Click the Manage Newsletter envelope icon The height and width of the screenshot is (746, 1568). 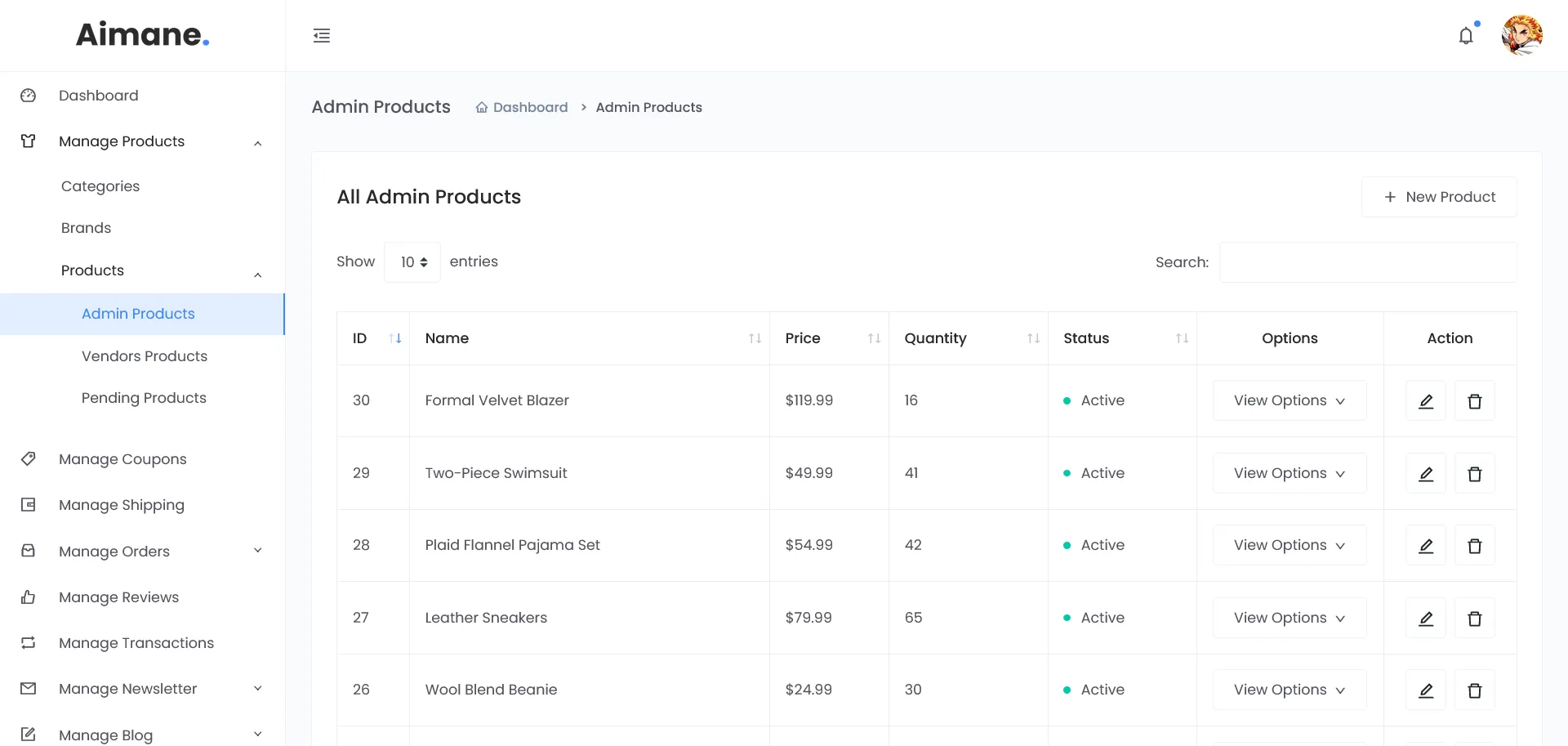[28, 689]
